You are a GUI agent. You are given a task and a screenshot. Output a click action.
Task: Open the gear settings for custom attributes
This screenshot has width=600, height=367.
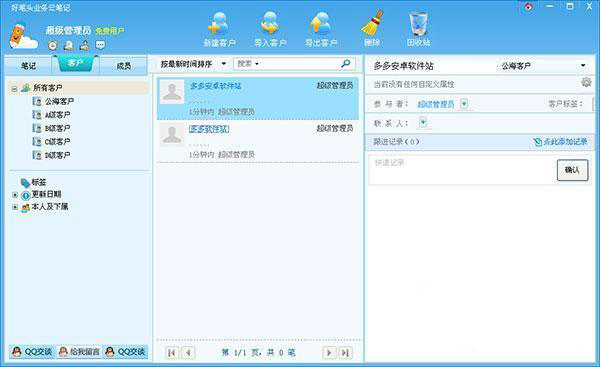pyautogui.click(x=586, y=82)
